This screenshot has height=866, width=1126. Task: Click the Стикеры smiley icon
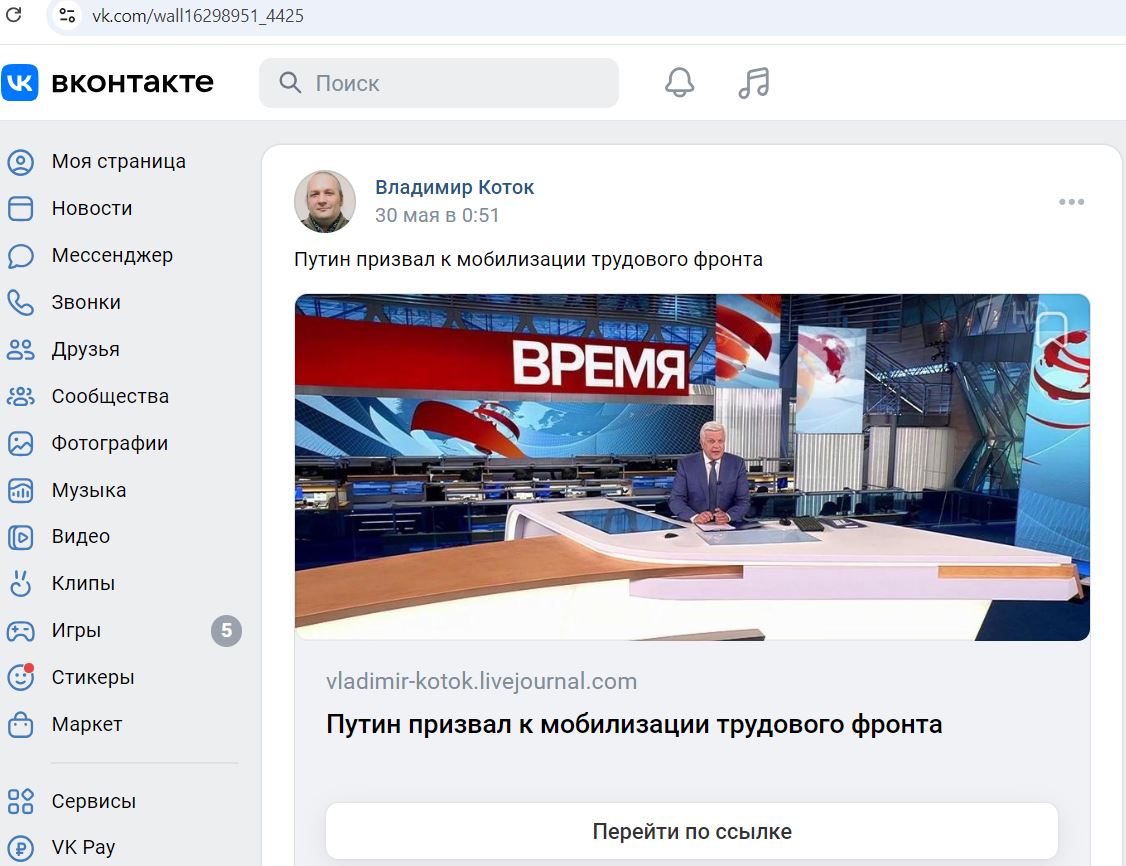pyautogui.click(x=20, y=678)
